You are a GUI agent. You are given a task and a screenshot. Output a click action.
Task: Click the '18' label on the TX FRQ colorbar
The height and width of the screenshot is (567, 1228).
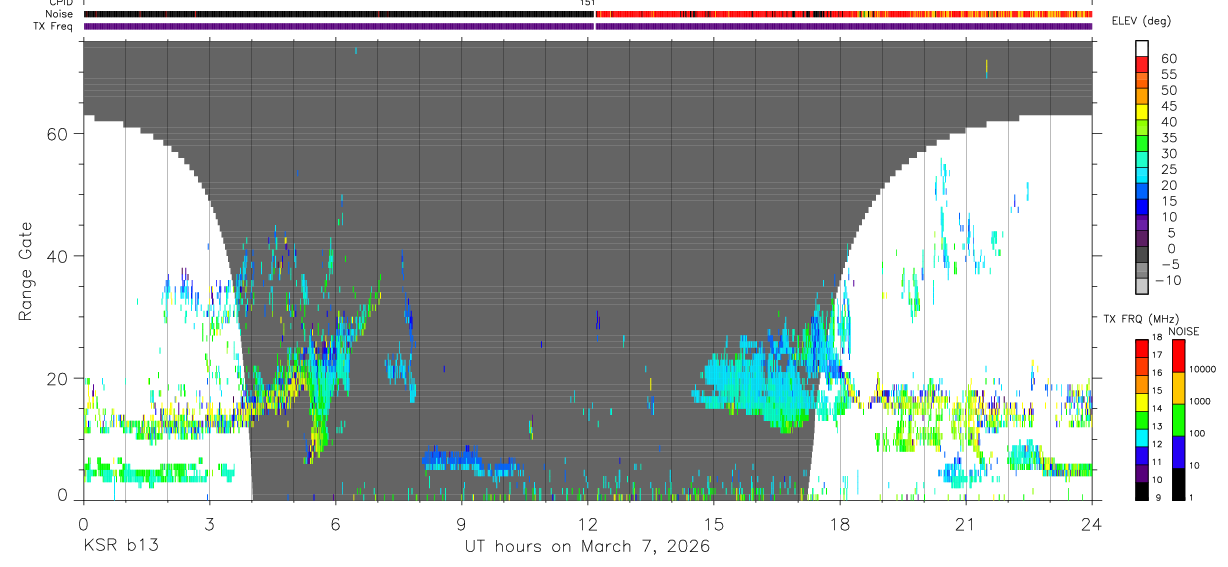1159,338
